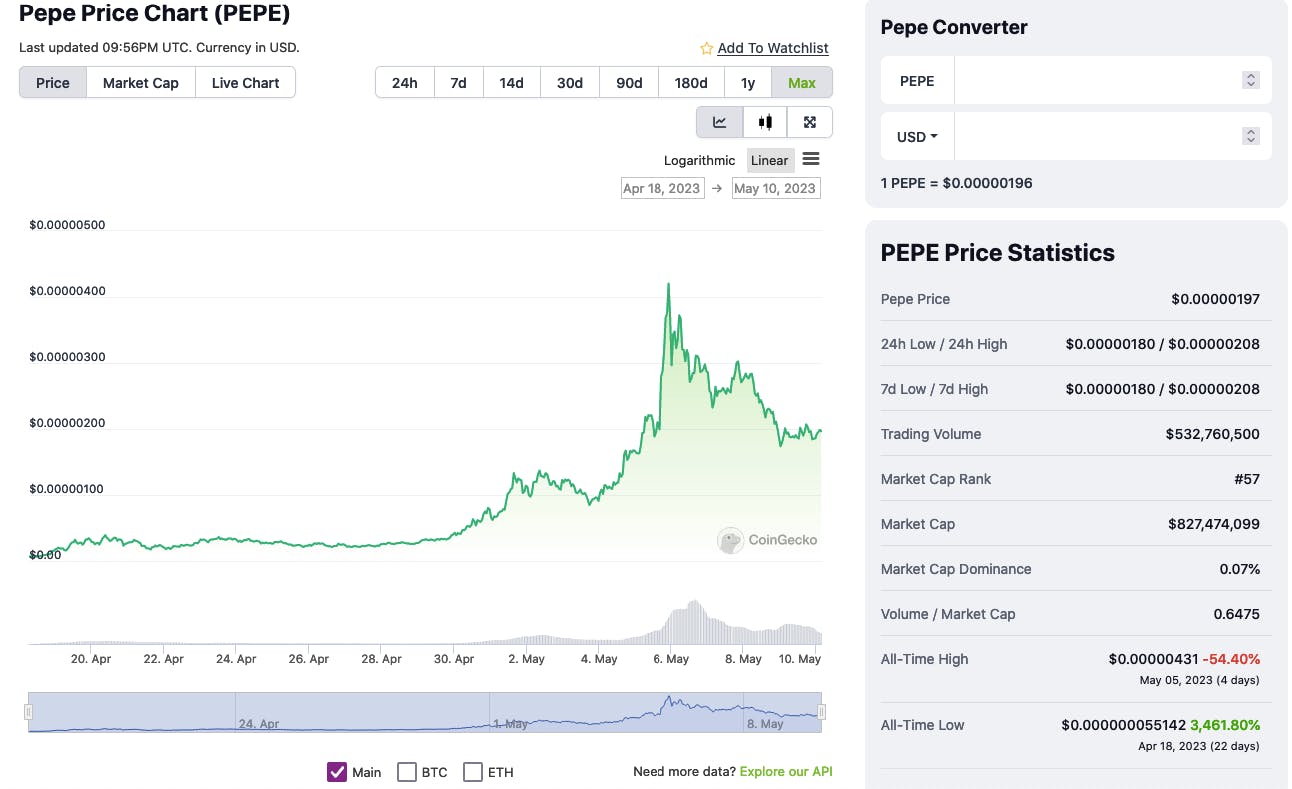This screenshot has height=789, width=1292.
Task: Select the line chart view icon
Action: point(719,121)
